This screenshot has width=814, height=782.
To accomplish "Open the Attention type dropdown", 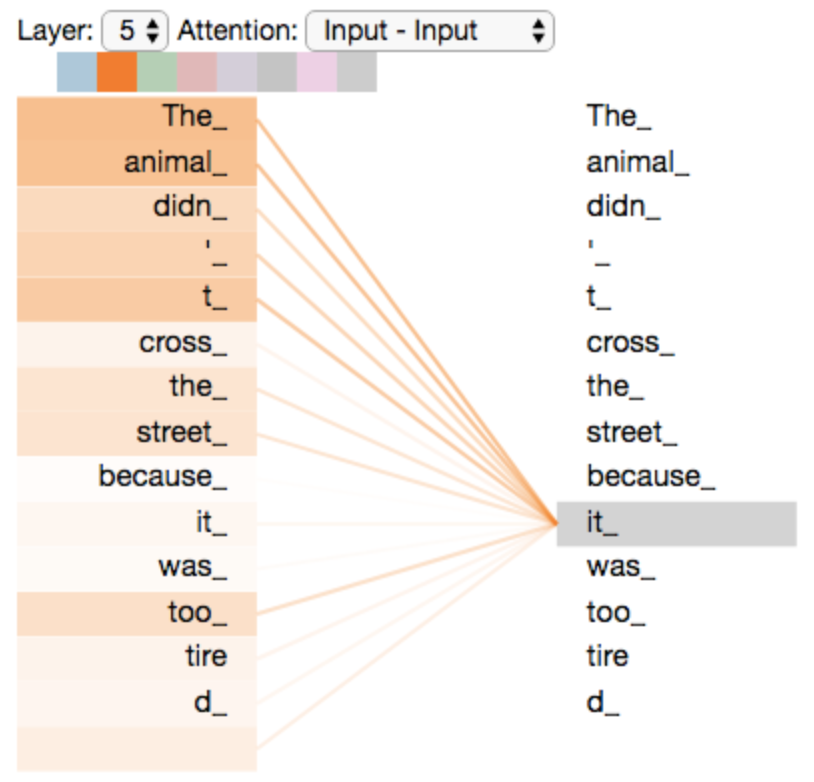I will (x=430, y=31).
